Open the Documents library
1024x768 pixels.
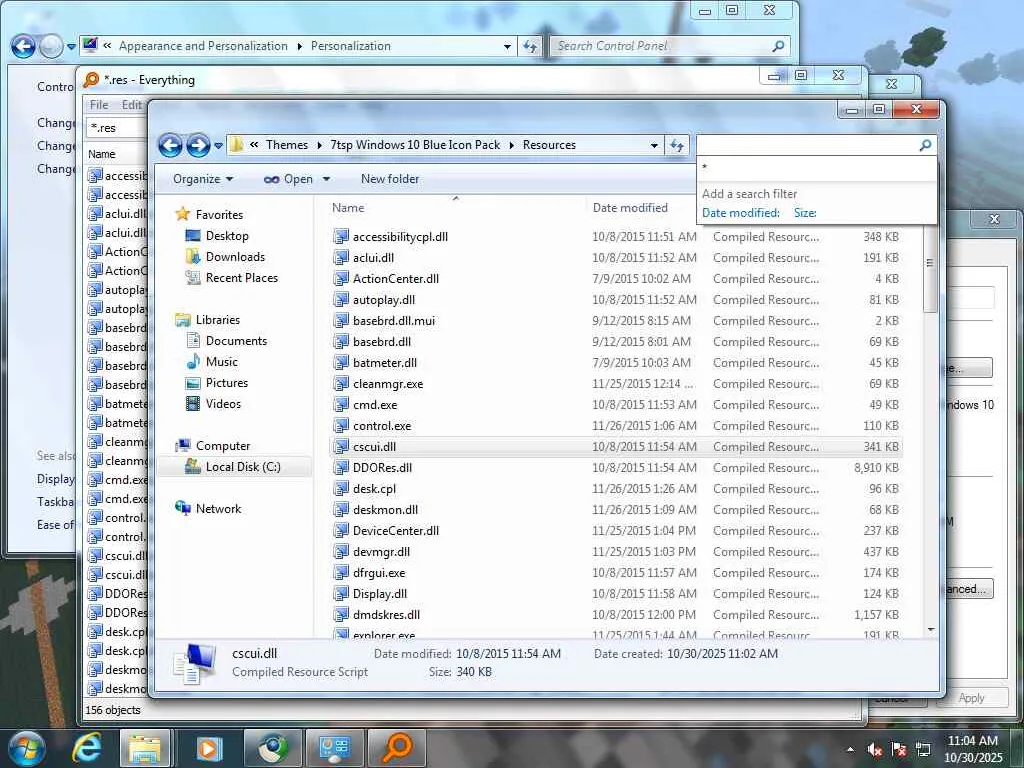tap(236, 341)
